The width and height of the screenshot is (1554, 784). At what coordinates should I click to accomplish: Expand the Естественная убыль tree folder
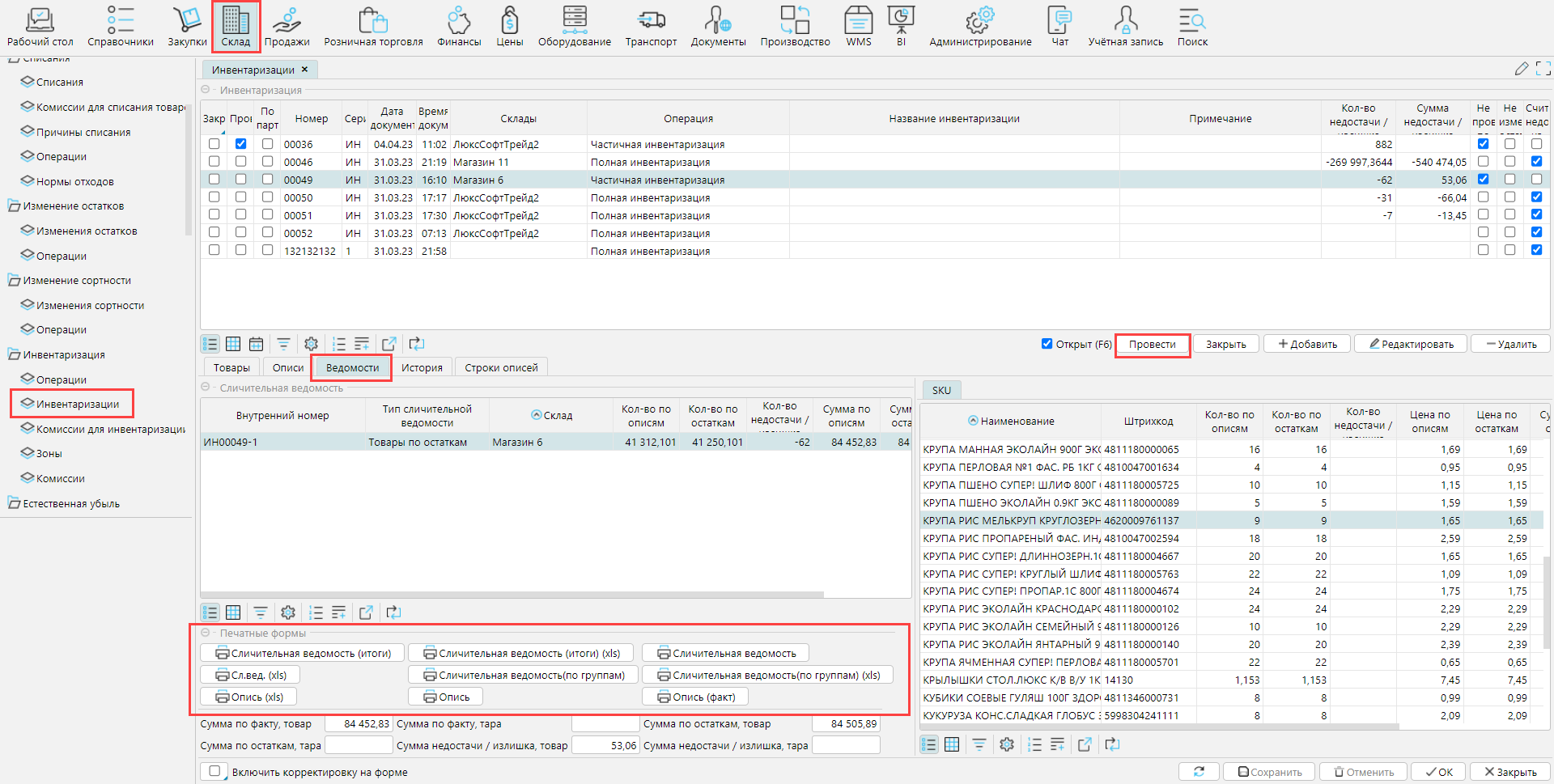(14, 503)
